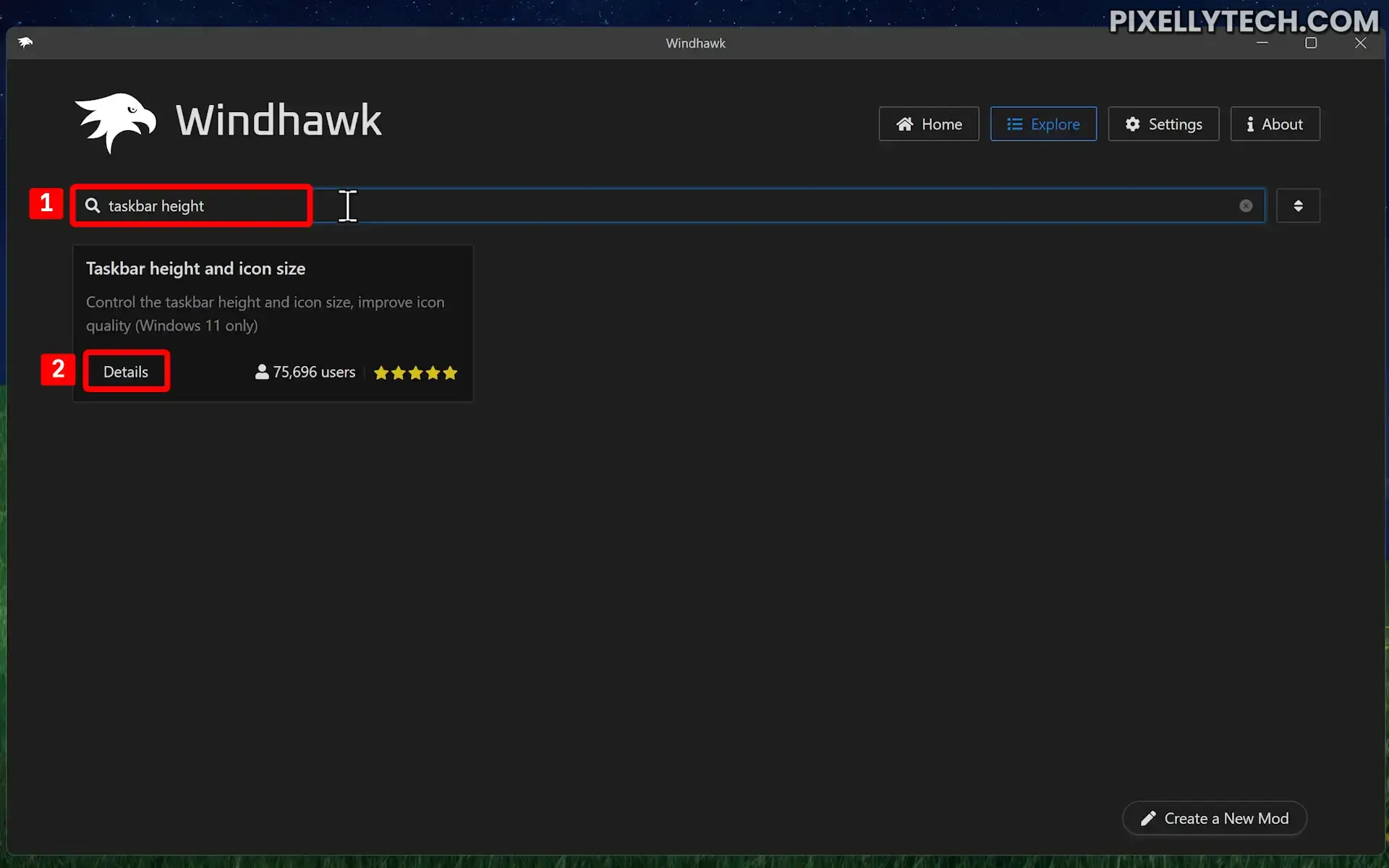This screenshot has height=868, width=1389.
Task: Maximize the Windhawk window
Action: tap(1311, 43)
